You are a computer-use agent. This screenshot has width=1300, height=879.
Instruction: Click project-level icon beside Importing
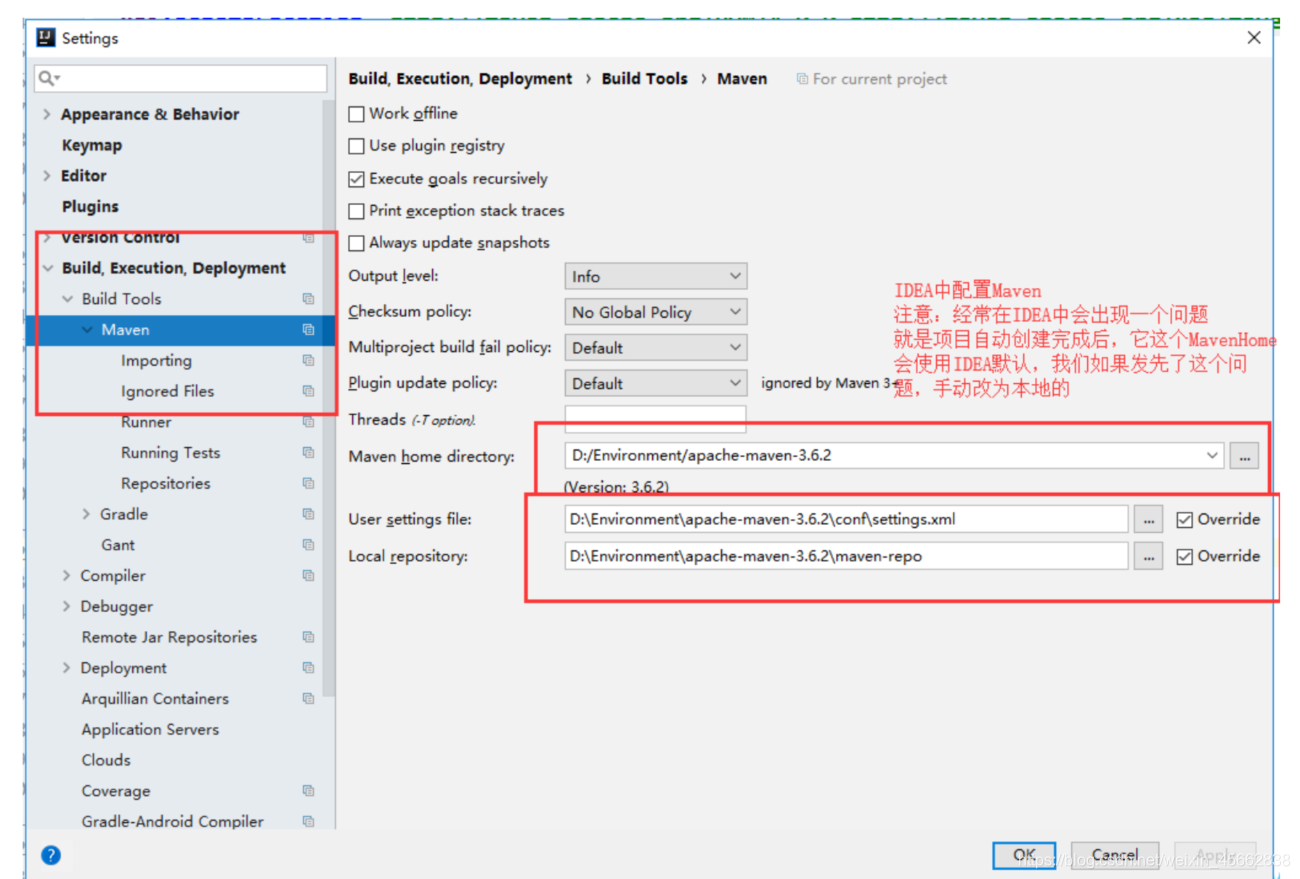[x=308, y=361]
